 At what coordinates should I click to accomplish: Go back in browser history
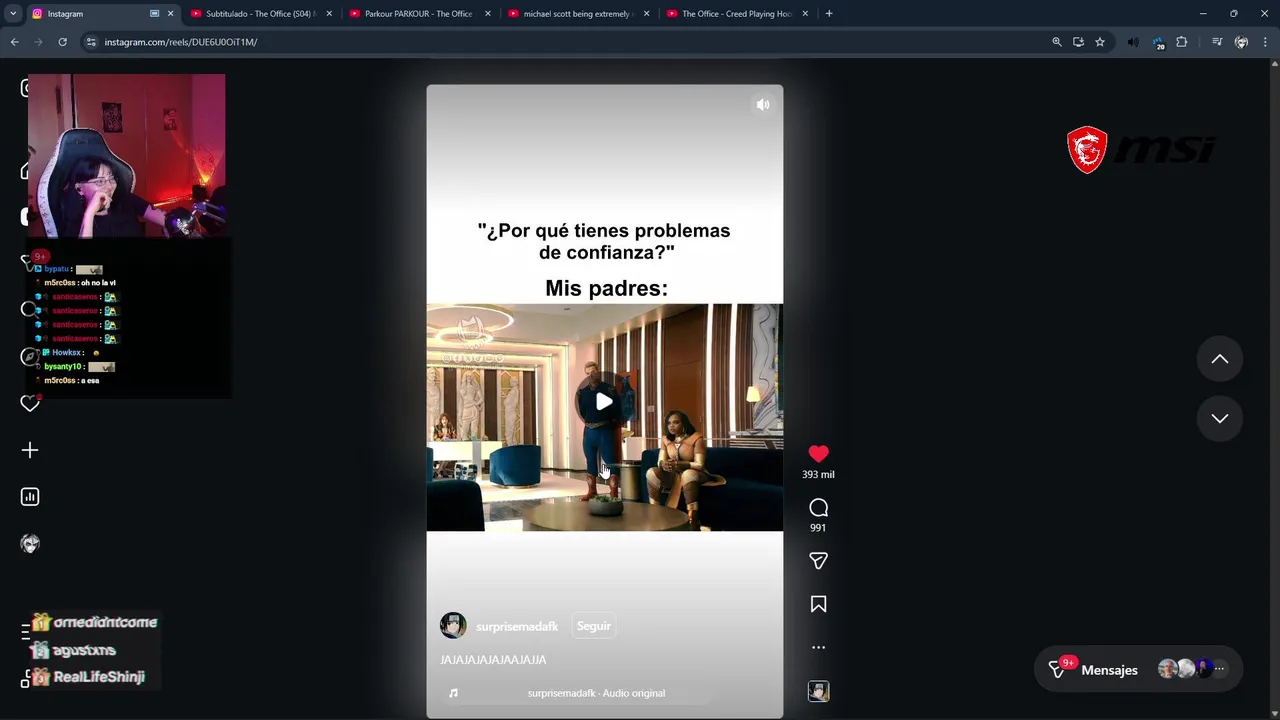(14, 42)
